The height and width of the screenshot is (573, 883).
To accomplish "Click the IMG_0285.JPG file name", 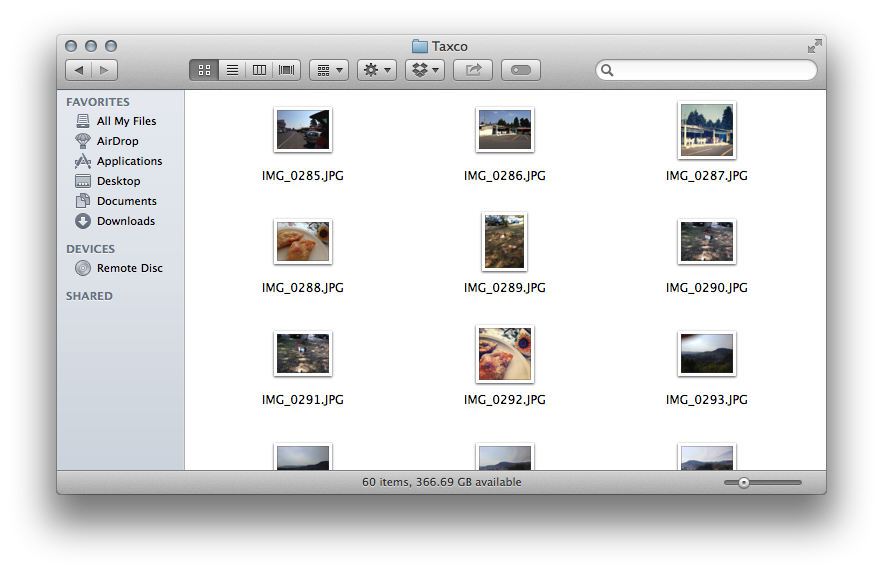I will pos(302,176).
